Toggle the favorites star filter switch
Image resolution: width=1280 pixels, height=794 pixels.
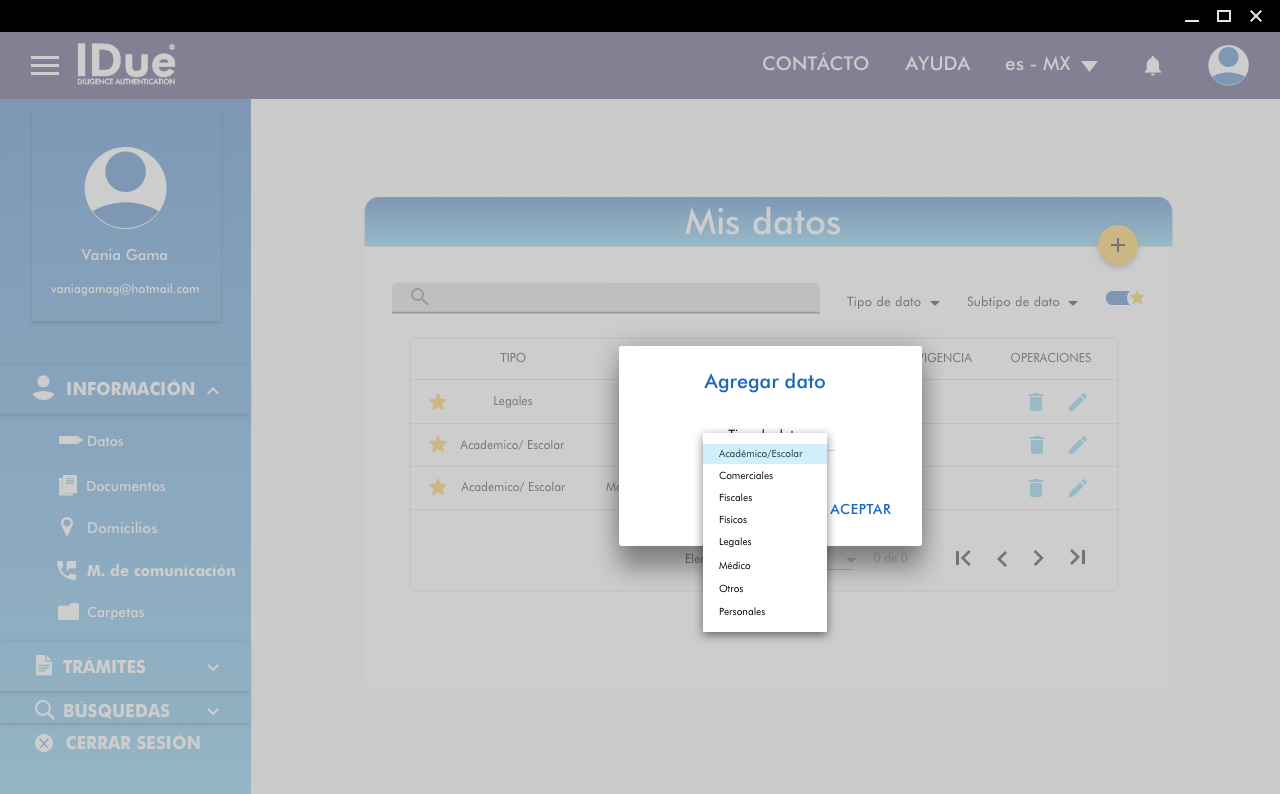(x=1124, y=298)
